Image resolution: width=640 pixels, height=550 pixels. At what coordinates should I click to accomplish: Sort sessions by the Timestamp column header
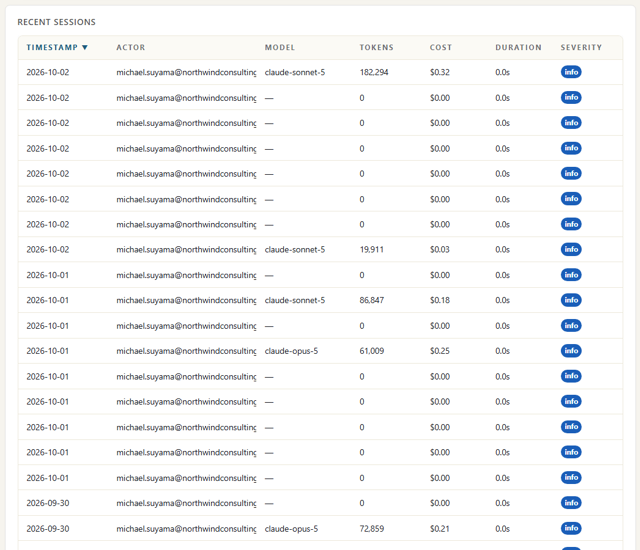tap(57, 47)
